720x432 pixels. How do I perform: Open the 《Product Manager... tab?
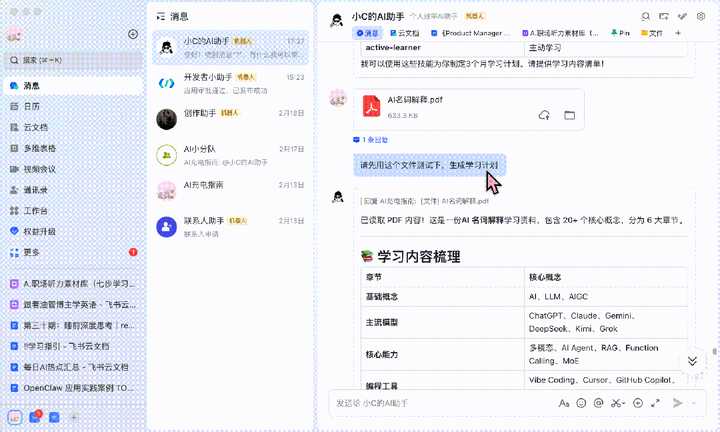(x=471, y=33)
